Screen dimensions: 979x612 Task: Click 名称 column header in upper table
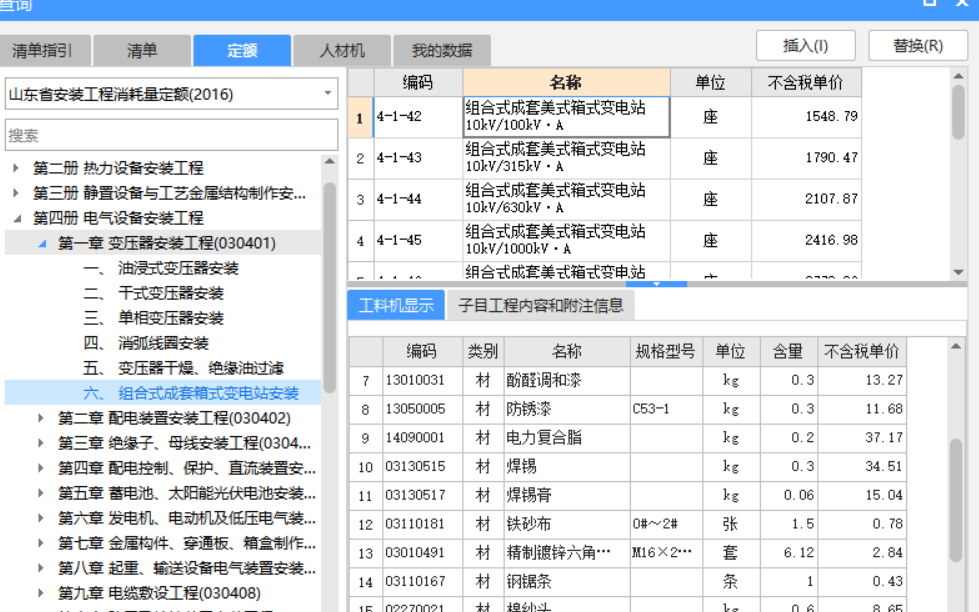click(x=566, y=82)
